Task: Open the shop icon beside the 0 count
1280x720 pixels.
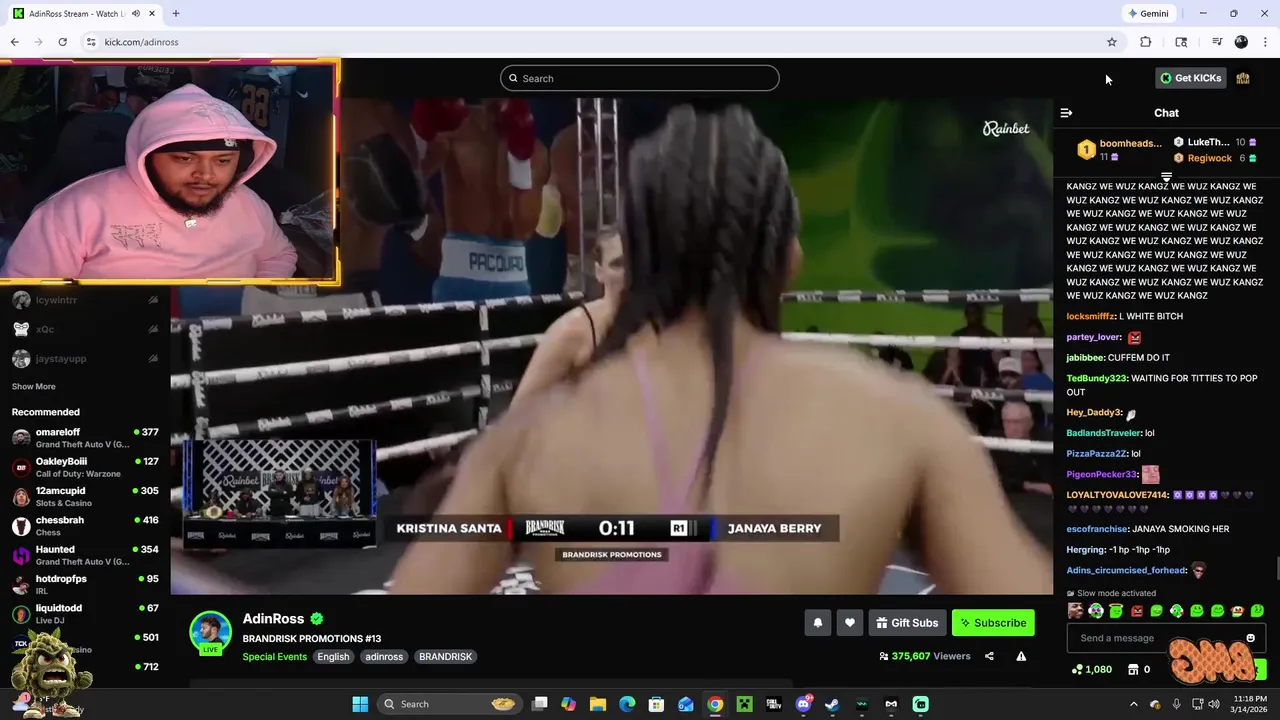Action: pos(1132,669)
